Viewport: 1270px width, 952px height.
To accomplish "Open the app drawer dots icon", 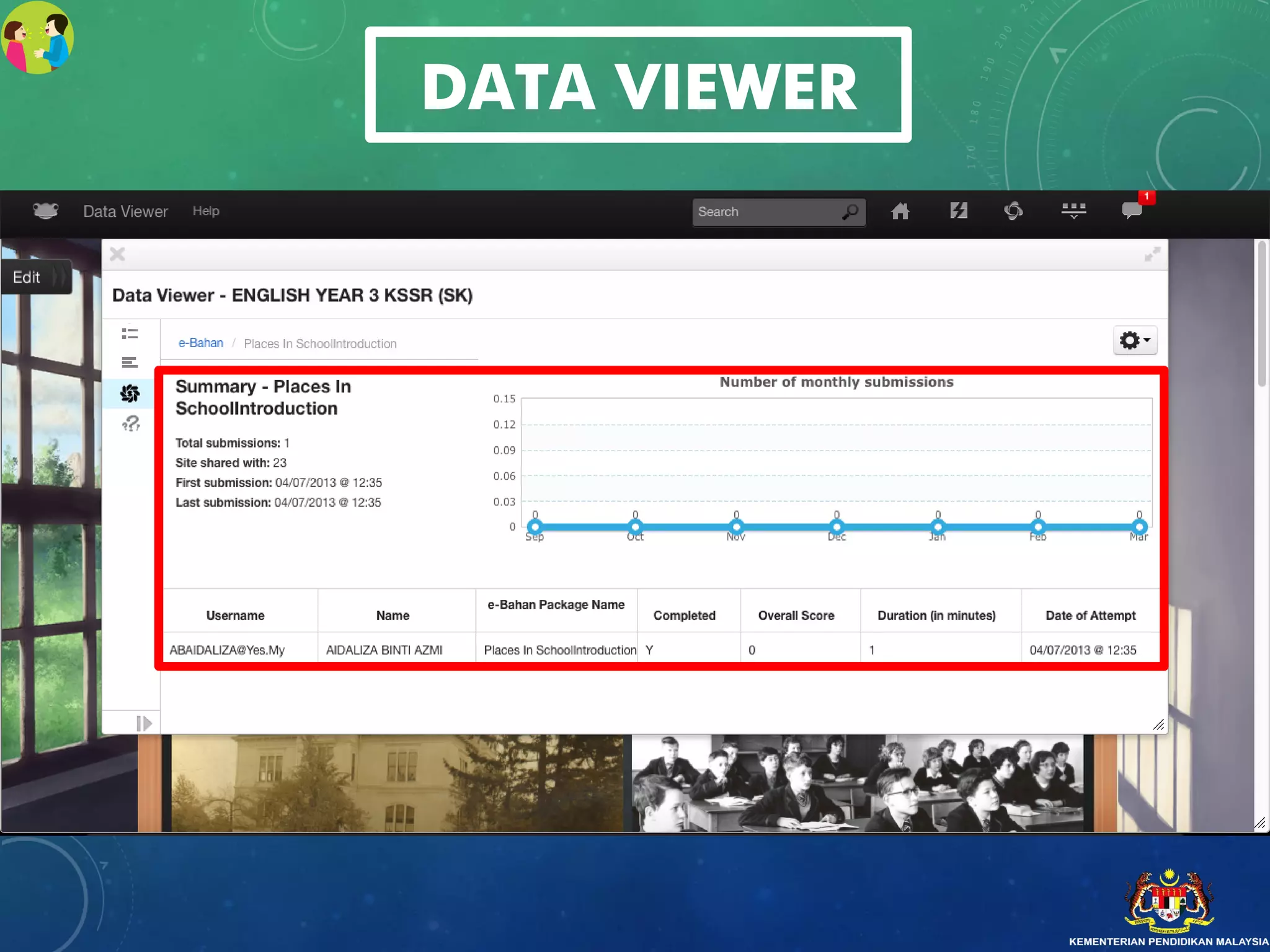I will (1073, 211).
